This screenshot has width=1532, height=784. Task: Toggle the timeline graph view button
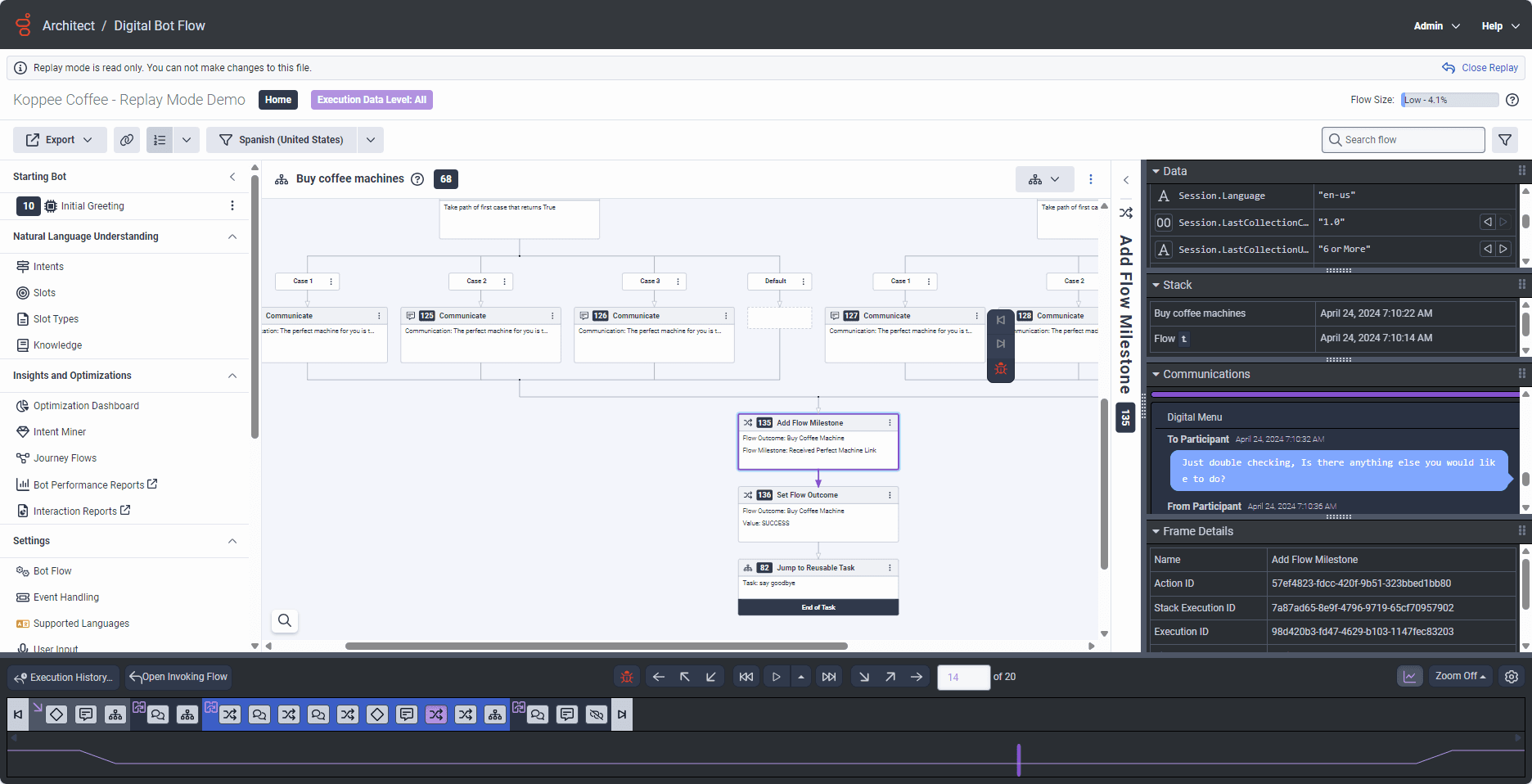click(x=1409, y=677)
